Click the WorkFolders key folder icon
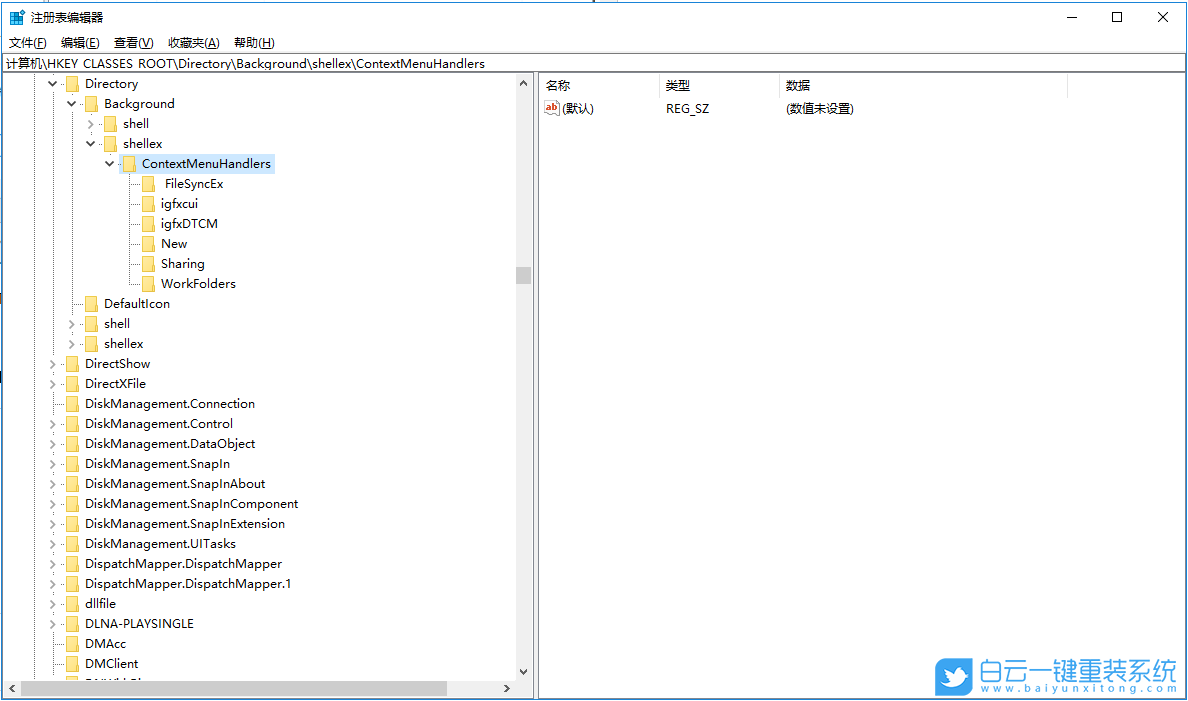 point(149,283)
